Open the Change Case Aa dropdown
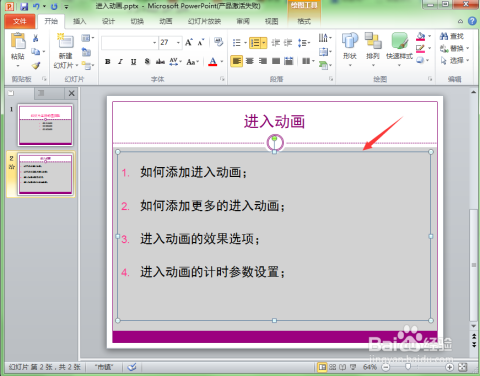The image size is (480, 376). (193, 62)
